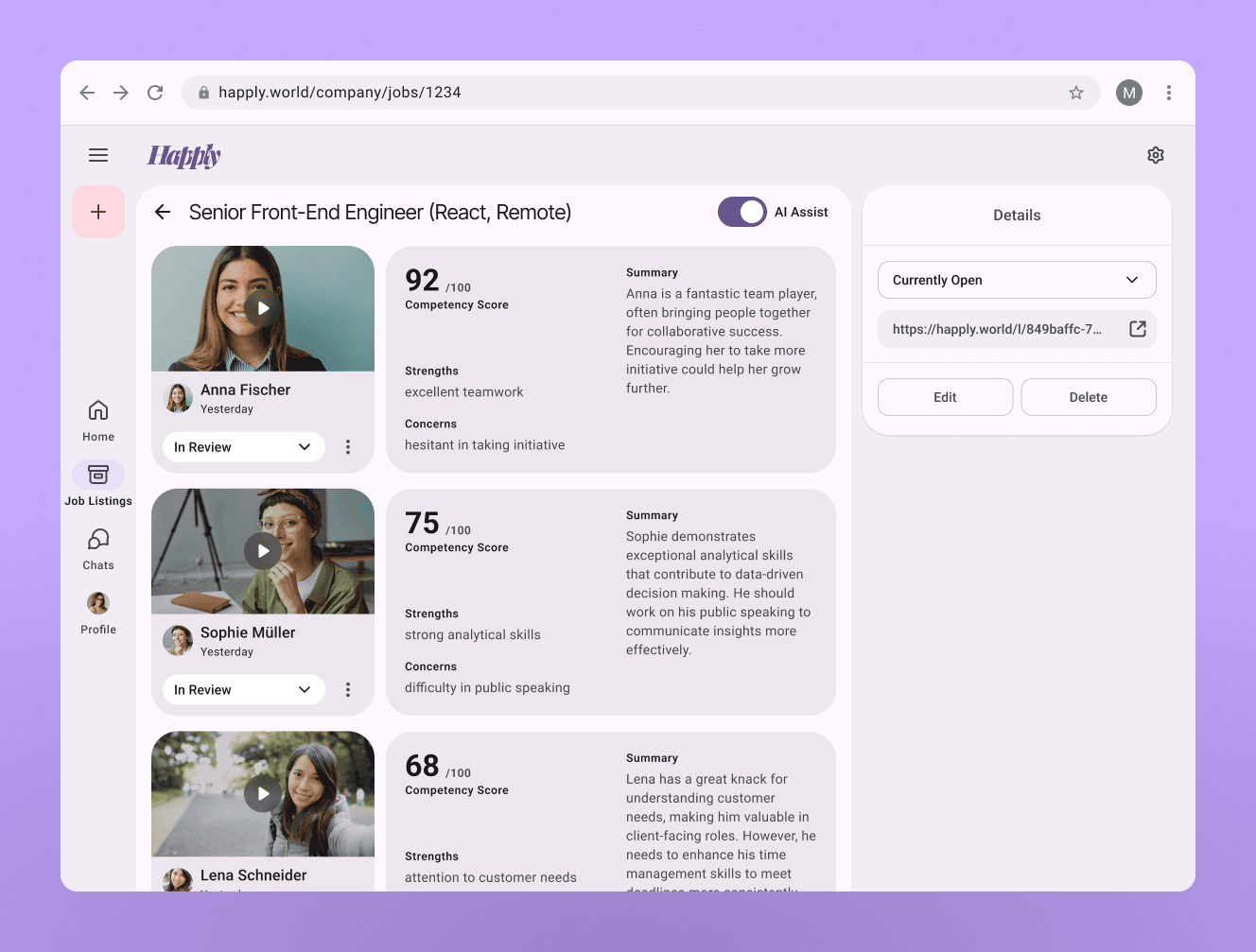This screenshot has width=1256, height=952.
Task: Click the strength 'strong analytical skills'
Action: click(473, 635)
